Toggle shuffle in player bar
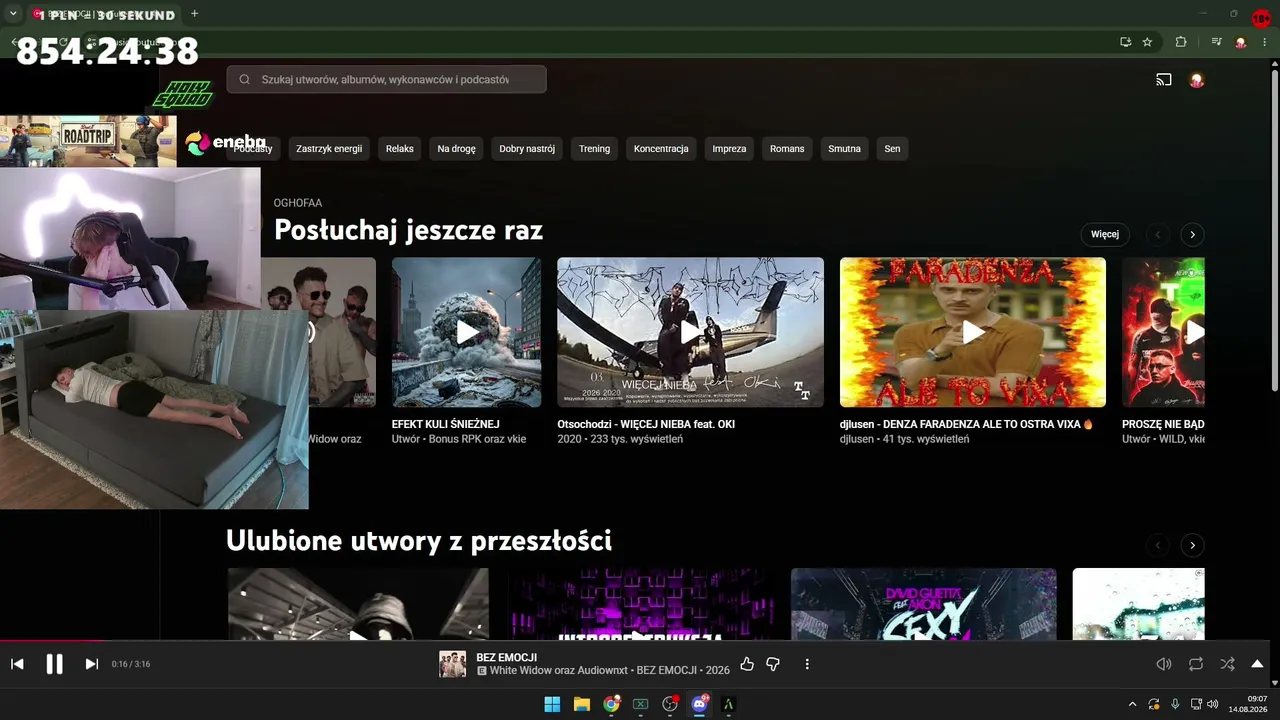 (1227, 664)
